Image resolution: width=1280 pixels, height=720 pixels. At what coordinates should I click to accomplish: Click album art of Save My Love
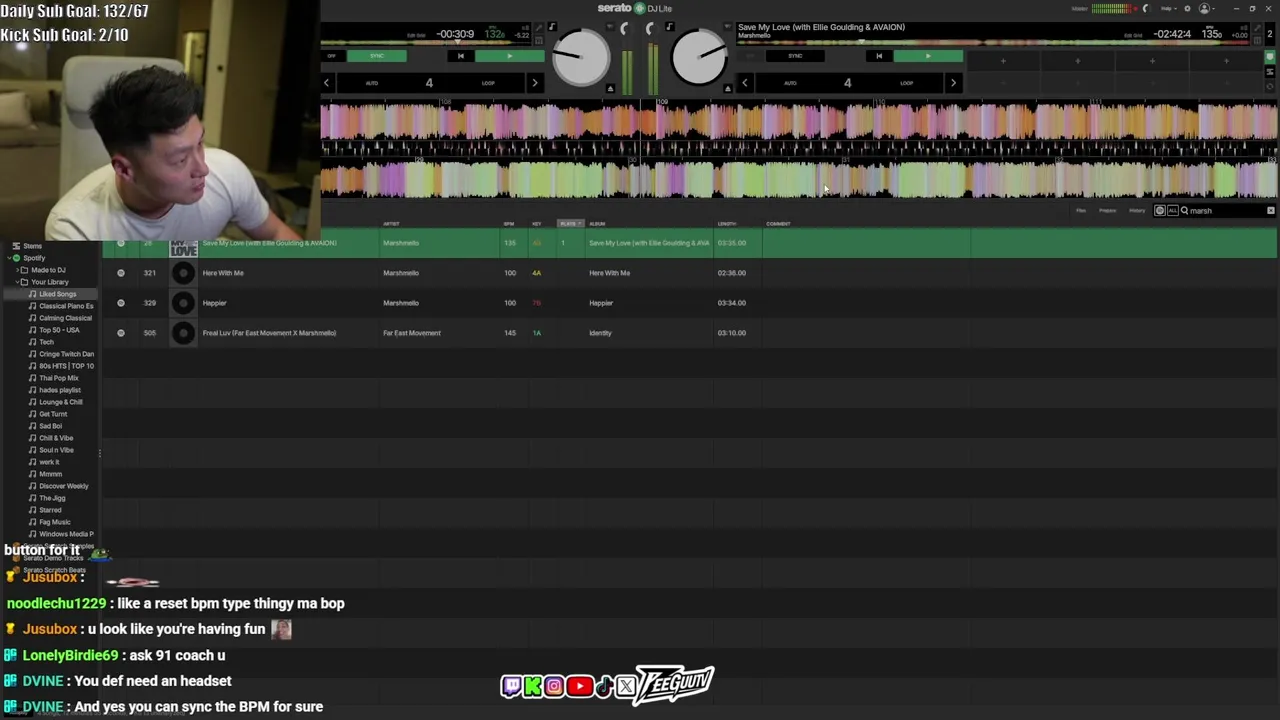click(x=183, y=247)
